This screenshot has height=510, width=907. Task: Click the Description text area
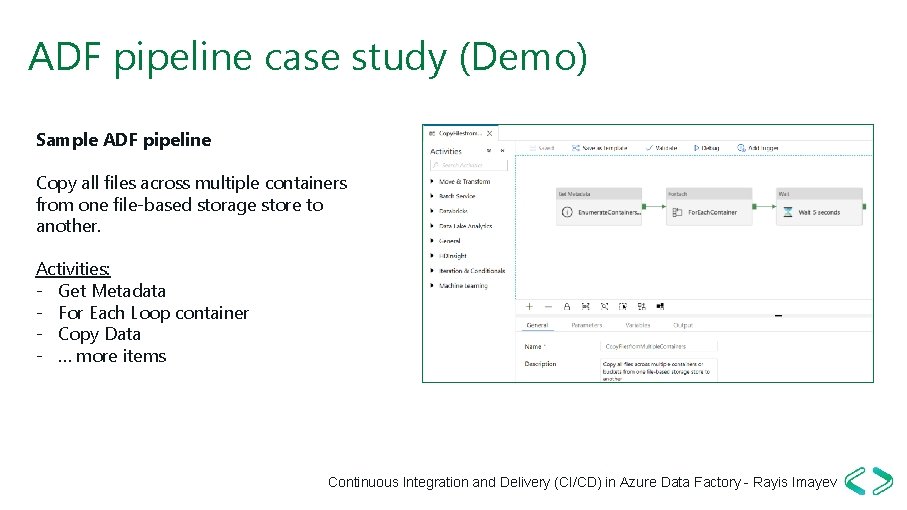(659, 369)
